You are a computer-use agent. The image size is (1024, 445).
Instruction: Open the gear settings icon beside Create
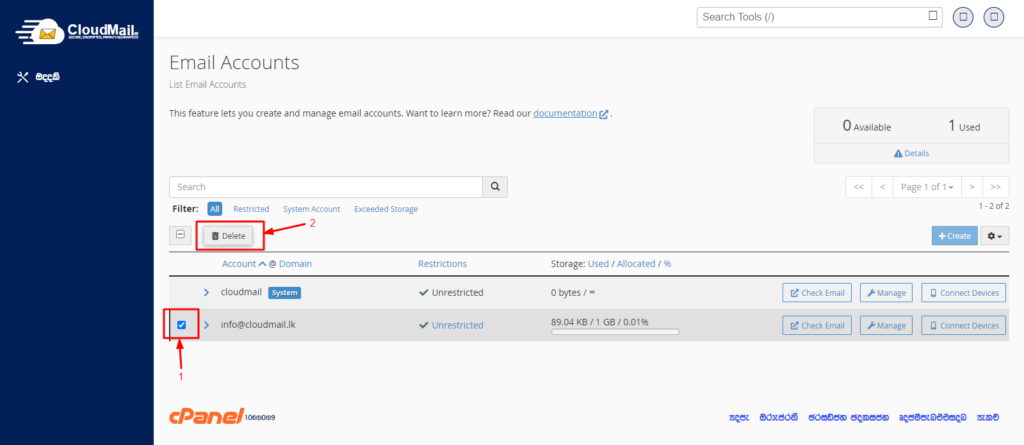click(x=996, y=236)
